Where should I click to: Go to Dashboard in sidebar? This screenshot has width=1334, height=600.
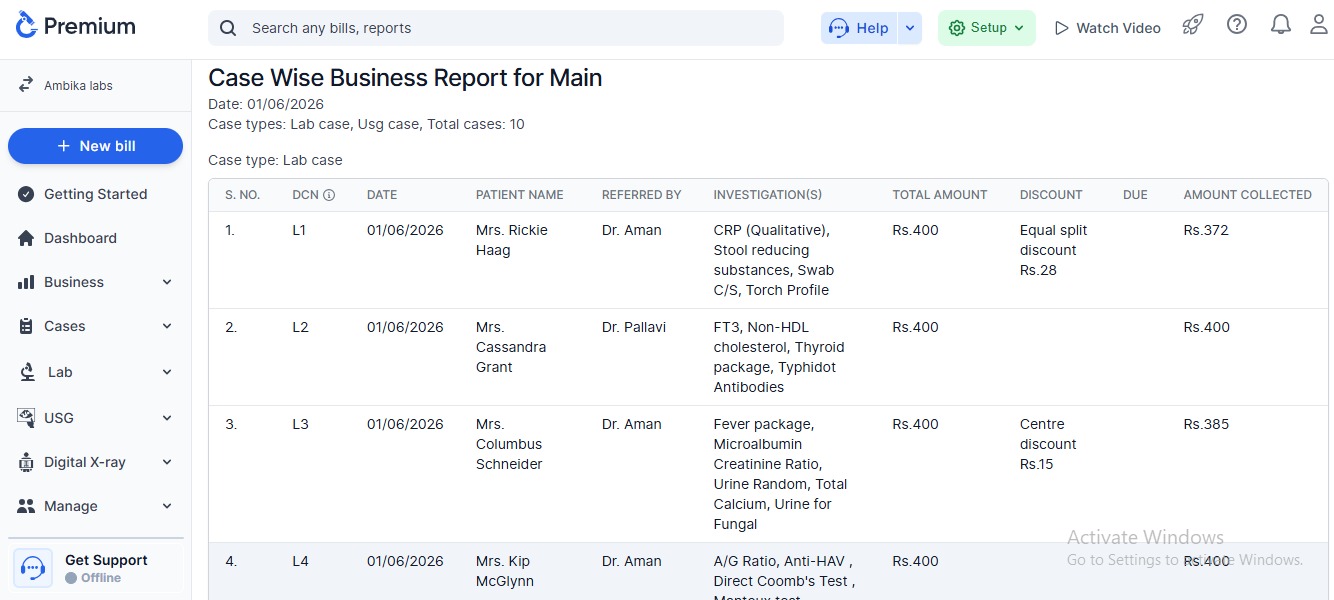click(x=95, y=238)
